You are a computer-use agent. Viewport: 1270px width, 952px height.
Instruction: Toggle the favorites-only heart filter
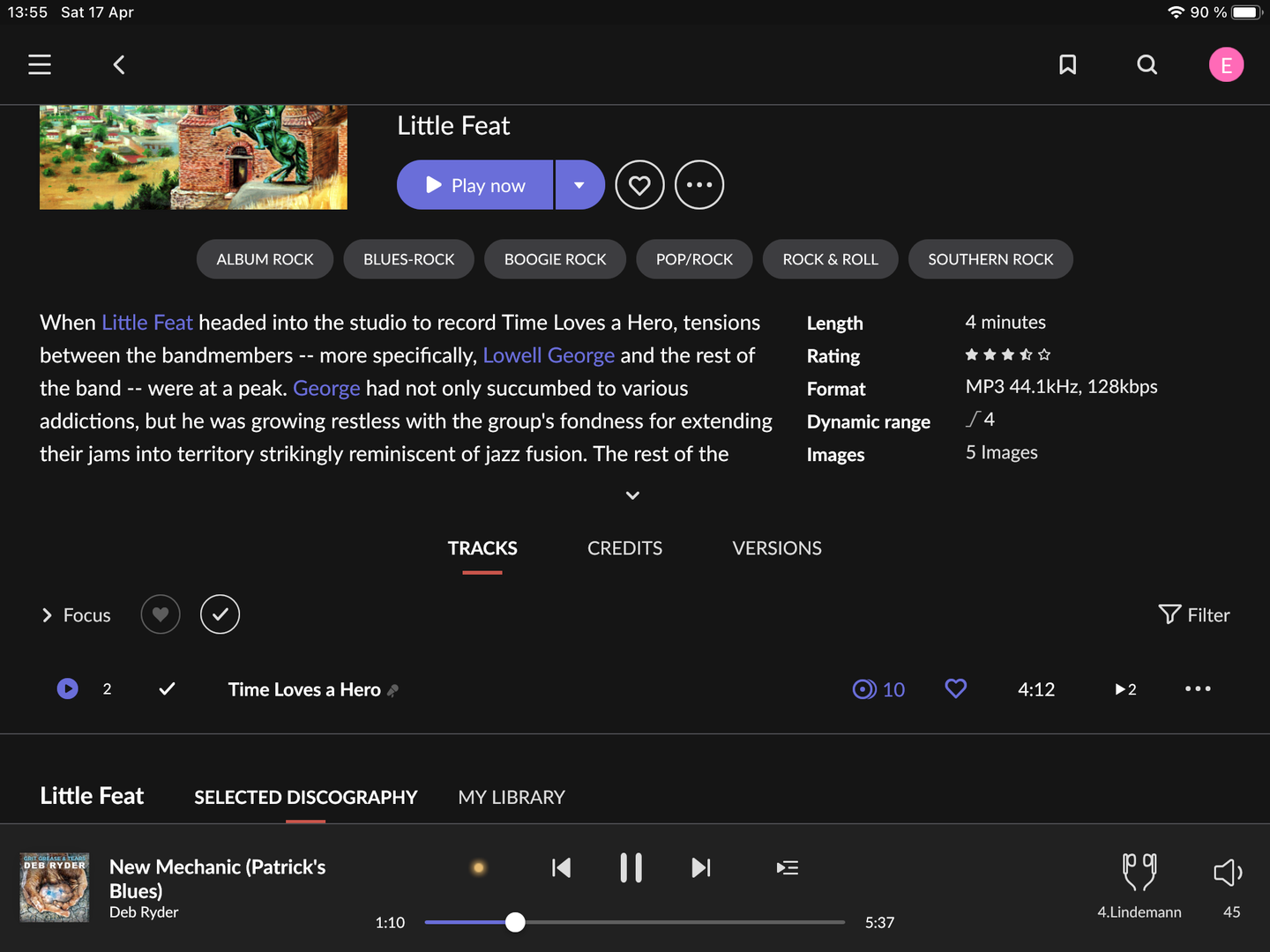(x=161, y=614)
